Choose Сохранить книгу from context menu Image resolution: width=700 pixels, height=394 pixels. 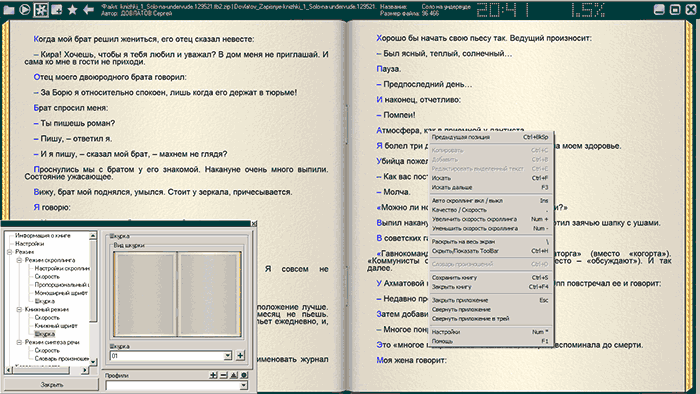490,278
